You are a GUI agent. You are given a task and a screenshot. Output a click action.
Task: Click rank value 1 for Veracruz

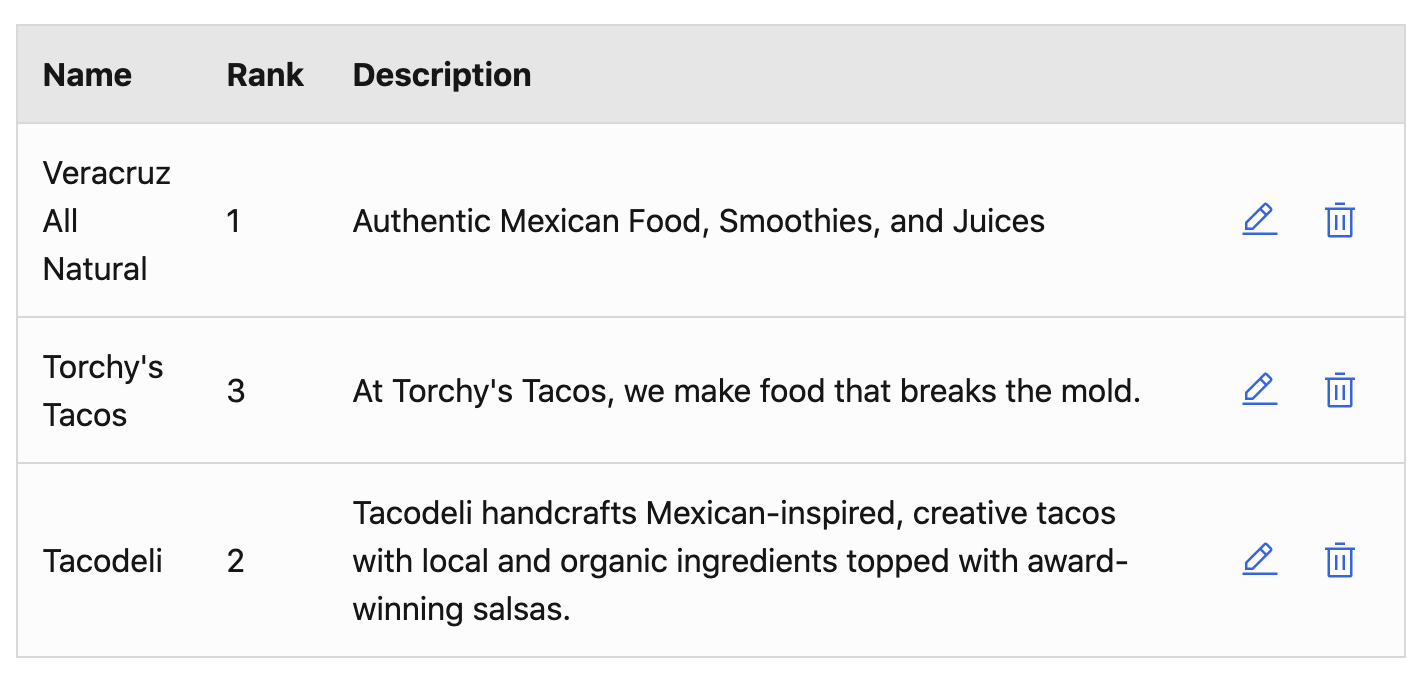tap(234, 221)
